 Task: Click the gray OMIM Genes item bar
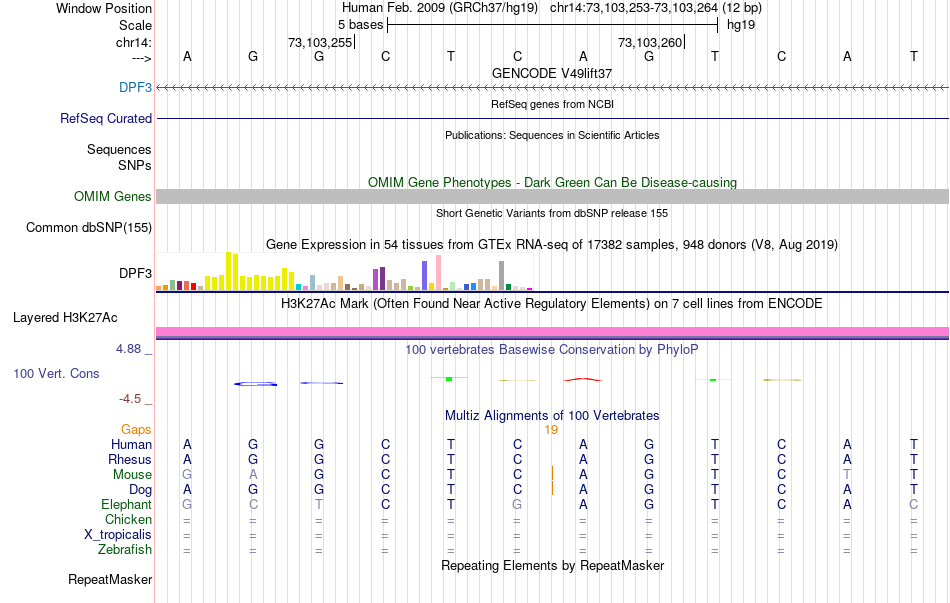553,196
